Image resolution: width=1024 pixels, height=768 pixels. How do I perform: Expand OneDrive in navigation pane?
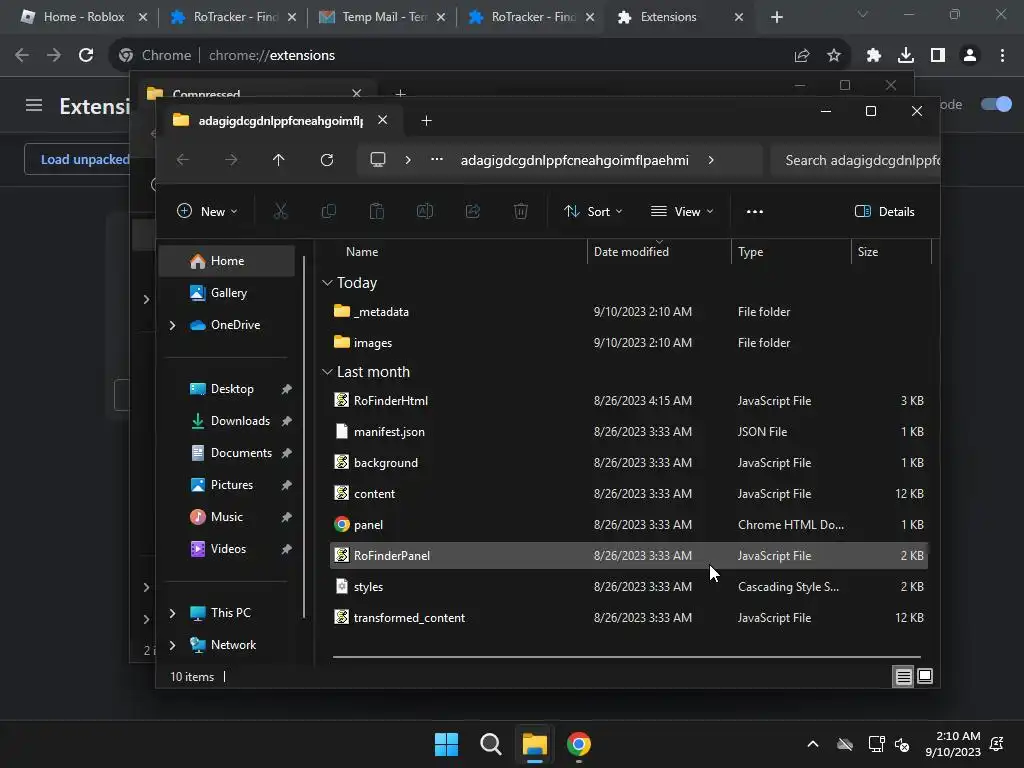coord(172,325)
